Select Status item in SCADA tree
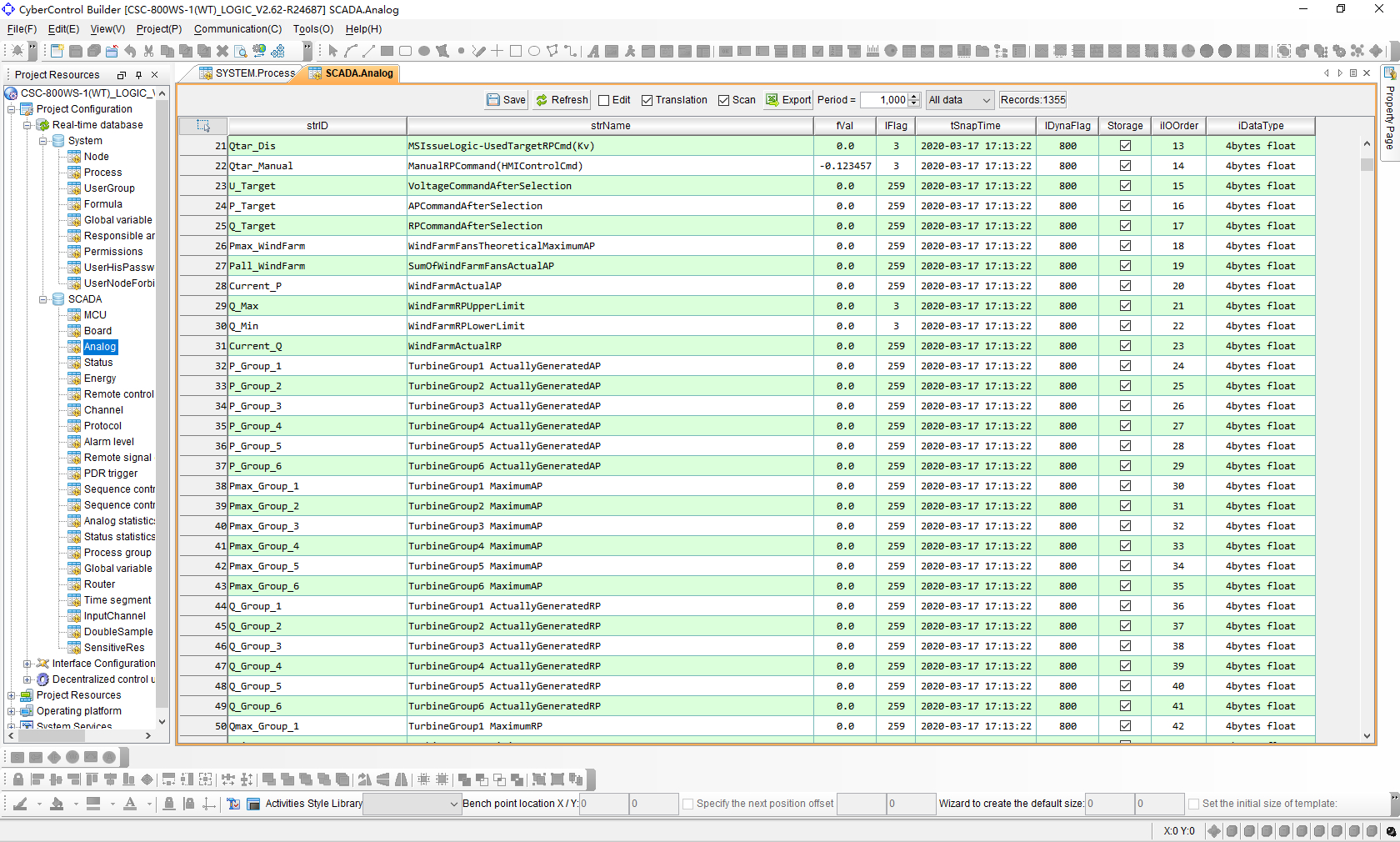Viewport: 1400px width, 842px height. pos(97,363)
